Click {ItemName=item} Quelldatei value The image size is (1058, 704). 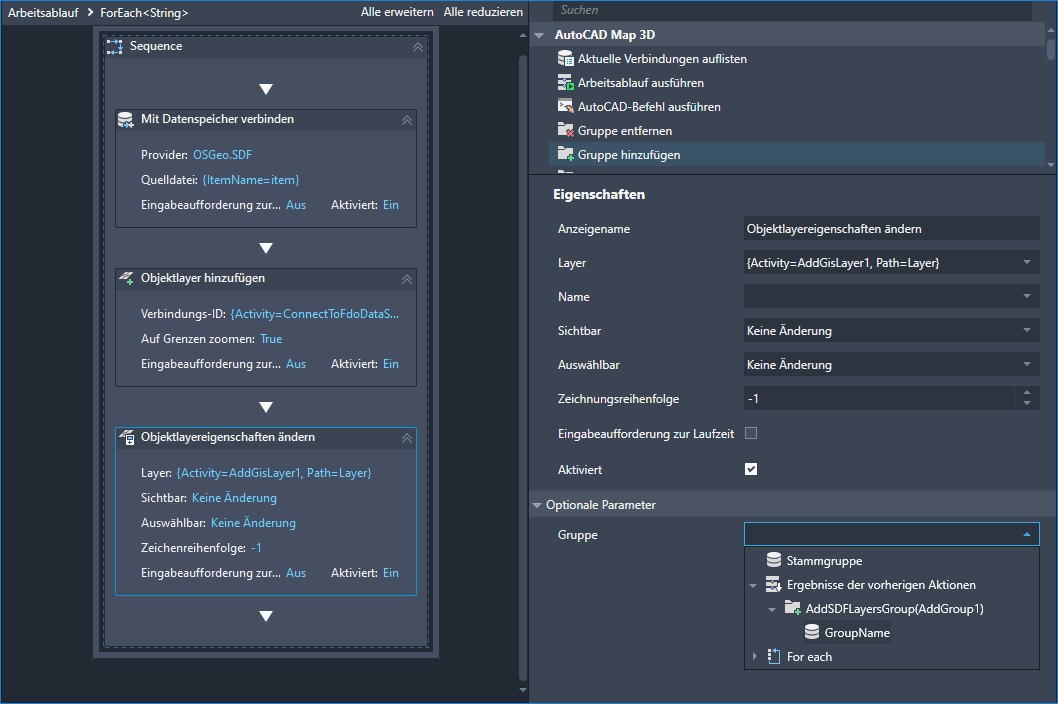click(251, 180)
